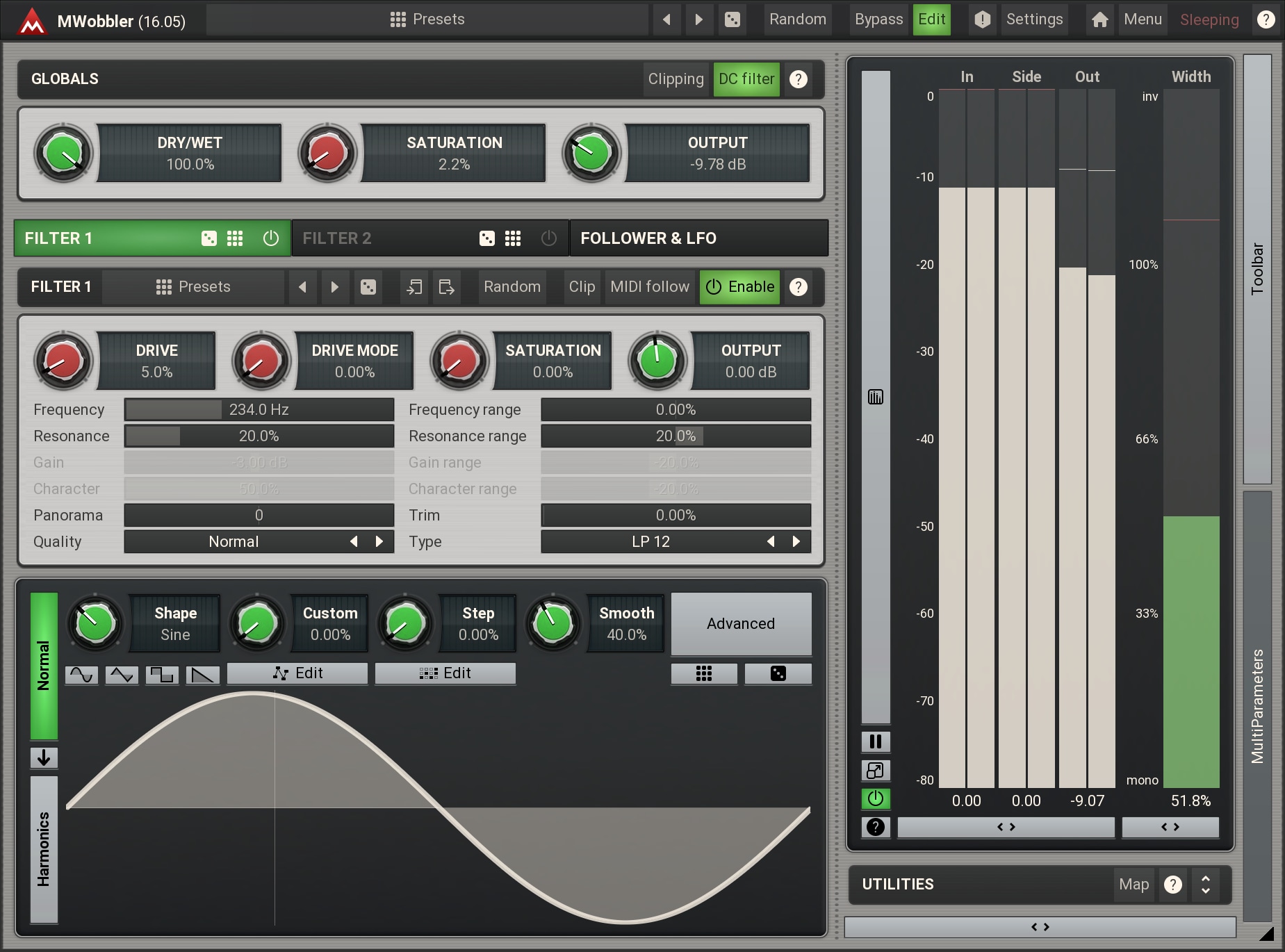
Task: Select the triangle wave shape icon
Action: click(122, 674)
